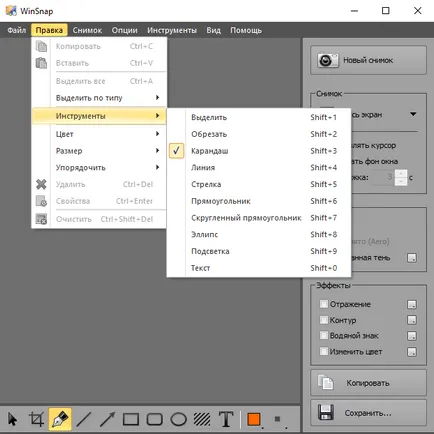
Task: Choose Подсветка from tools submenu
Action: click(x=259, y=251)
